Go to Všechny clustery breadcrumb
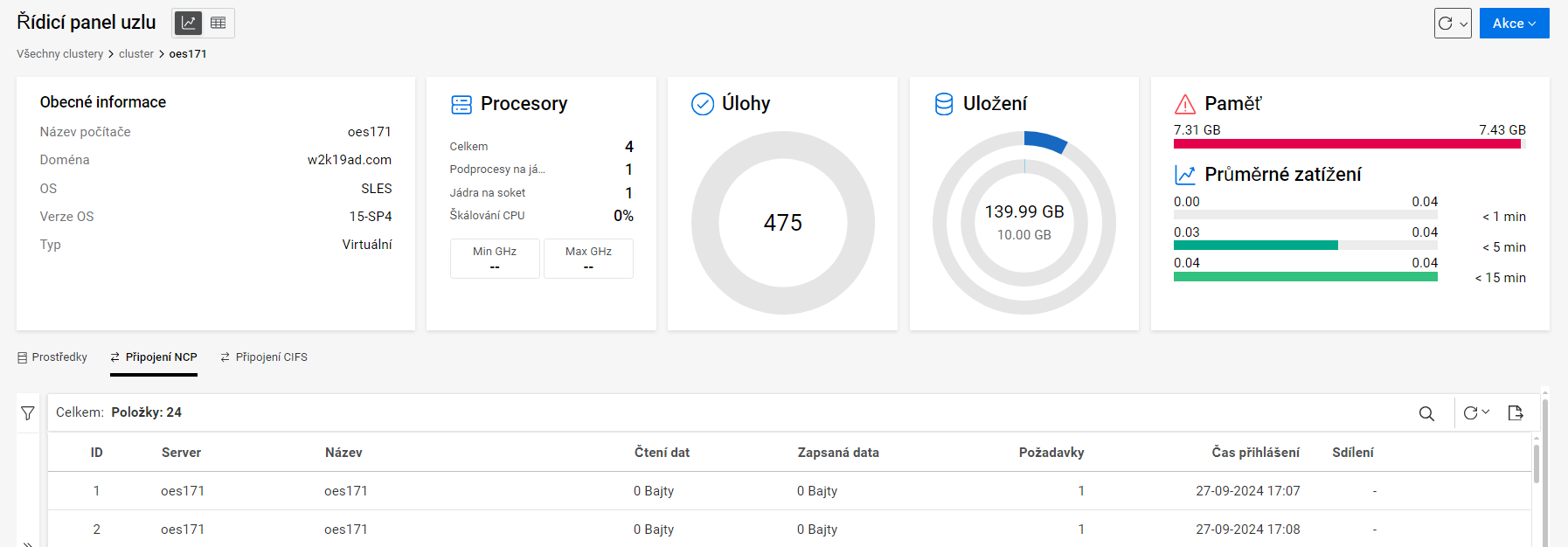Viewport: 1568px width, 547px height. click(x=59, y=54)
